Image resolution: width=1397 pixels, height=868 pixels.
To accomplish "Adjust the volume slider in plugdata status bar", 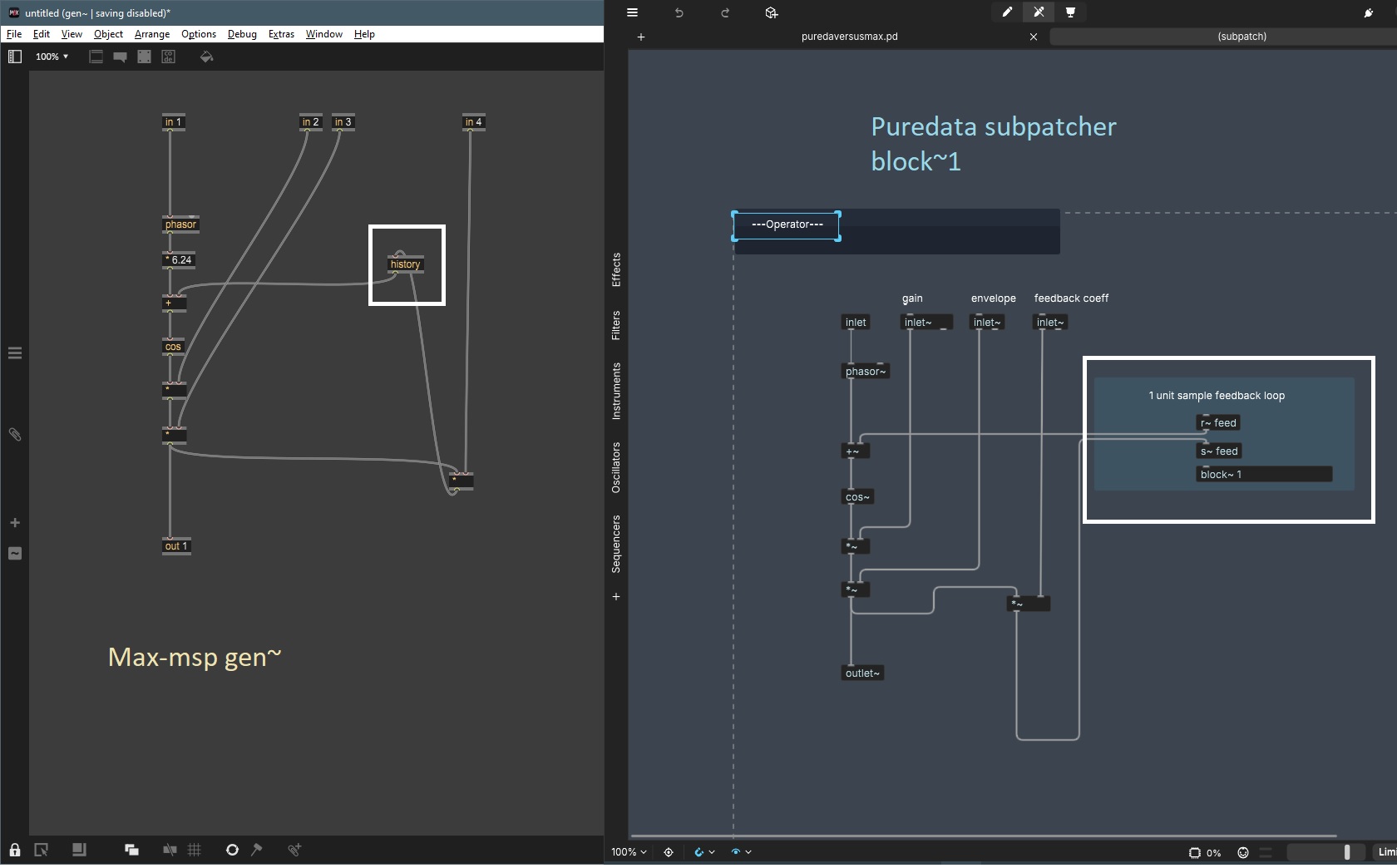I will point(1325,852).
